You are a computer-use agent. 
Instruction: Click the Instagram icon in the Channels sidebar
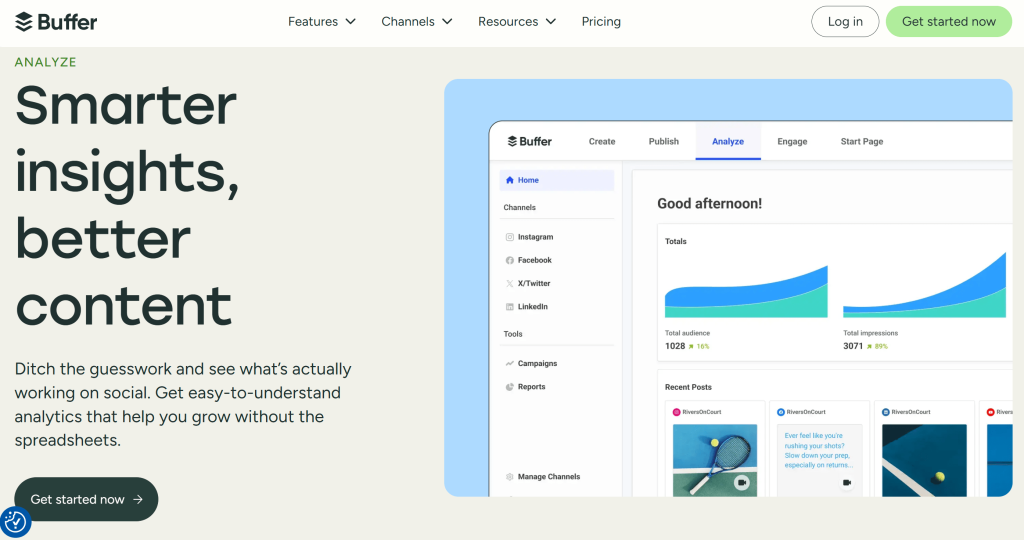coord(509,237)
